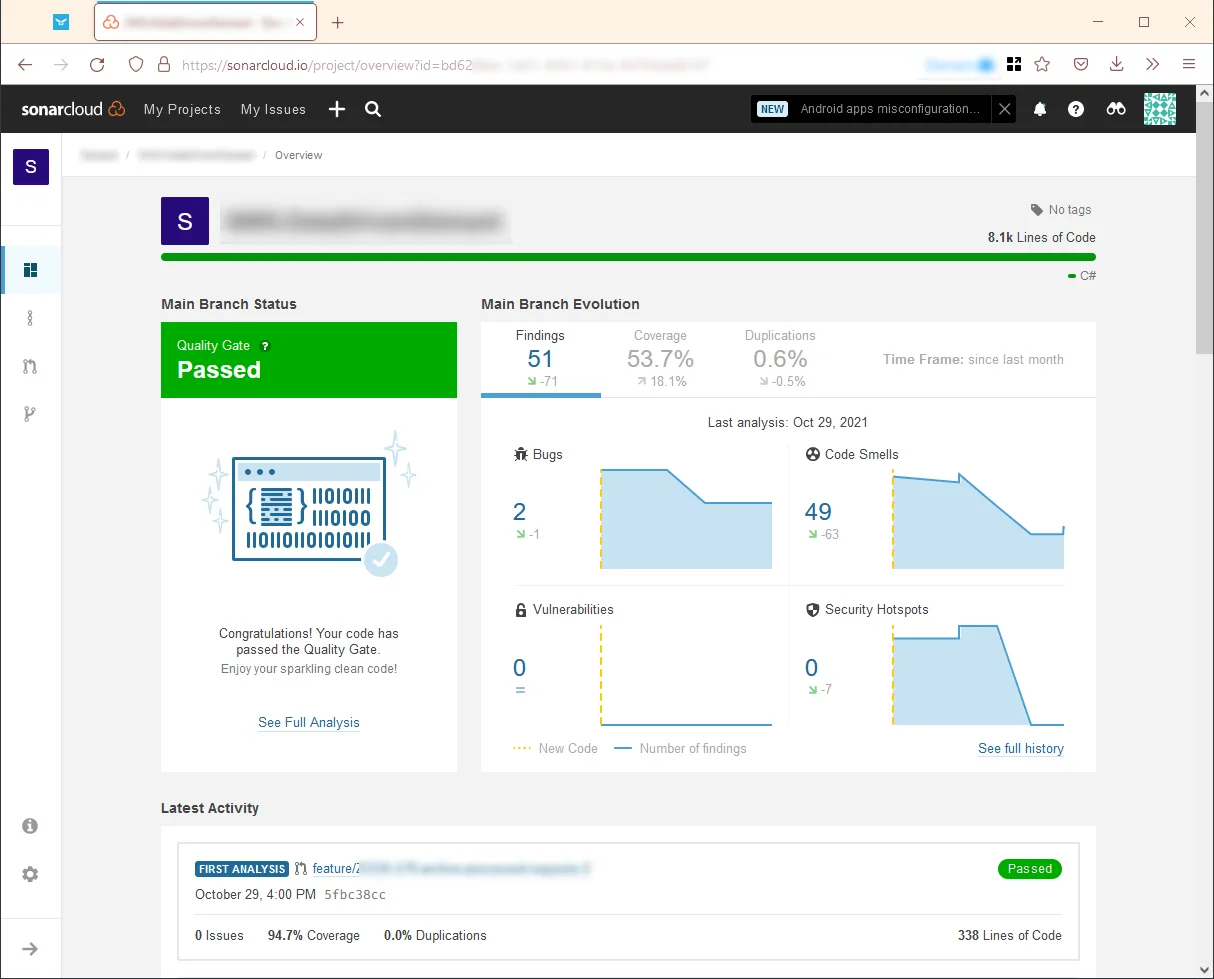Open the See full history link
The height and width of the screenshot is (979, 1214).
coord(1021,748)
